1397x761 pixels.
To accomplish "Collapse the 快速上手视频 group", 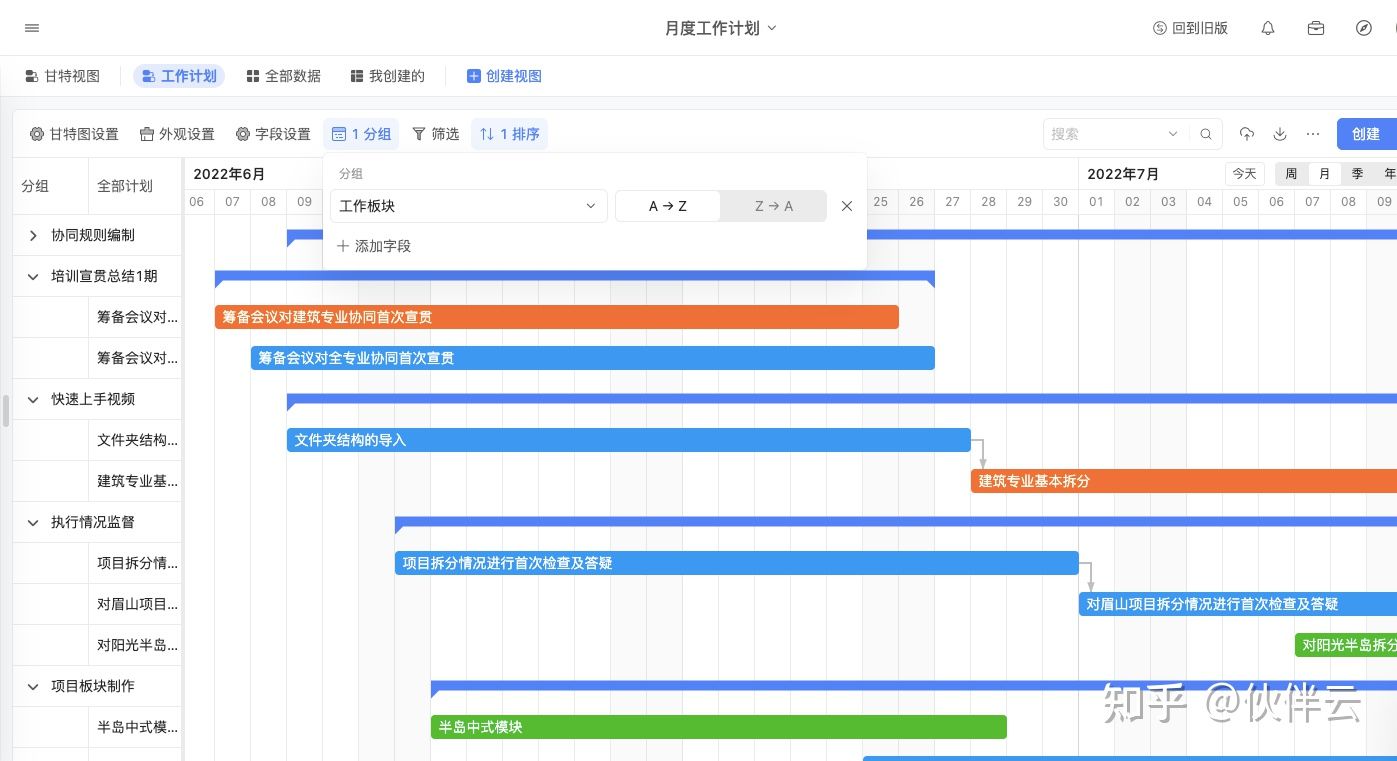I will tap(33, 399).
